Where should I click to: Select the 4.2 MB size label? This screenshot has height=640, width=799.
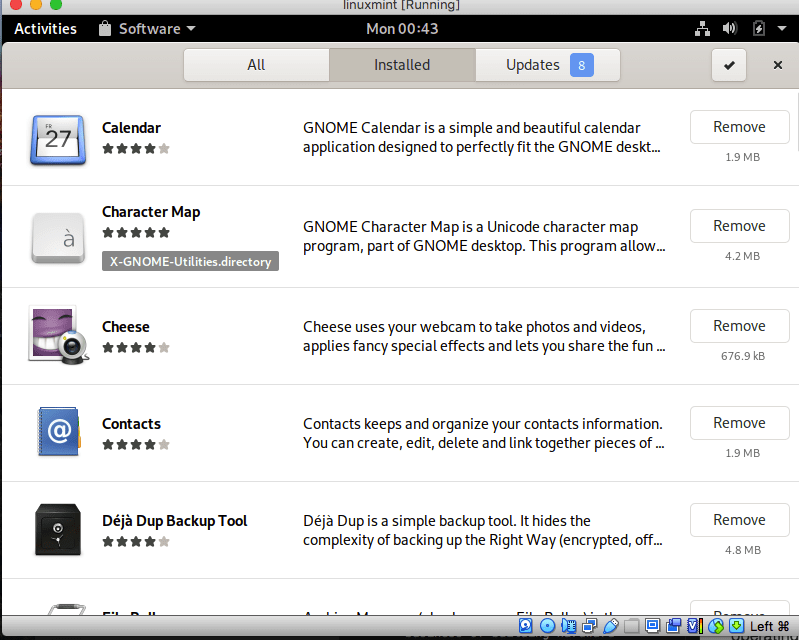[x=742, y=256]
